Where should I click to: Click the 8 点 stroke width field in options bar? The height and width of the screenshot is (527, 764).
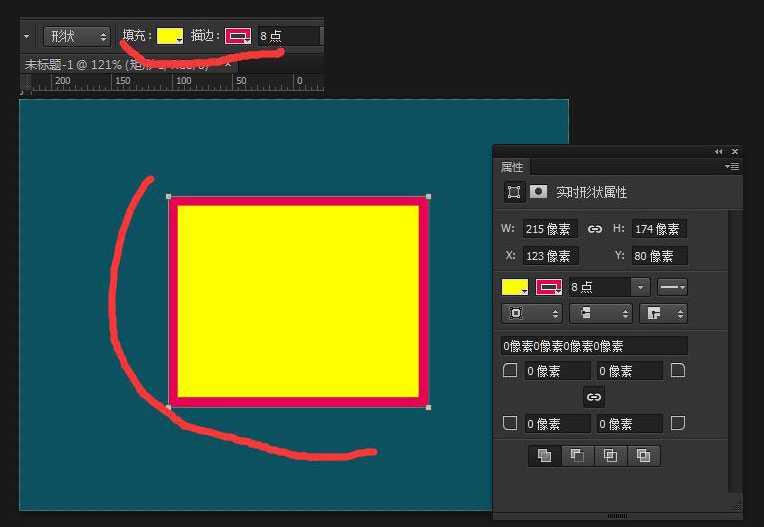coord(288,37)
